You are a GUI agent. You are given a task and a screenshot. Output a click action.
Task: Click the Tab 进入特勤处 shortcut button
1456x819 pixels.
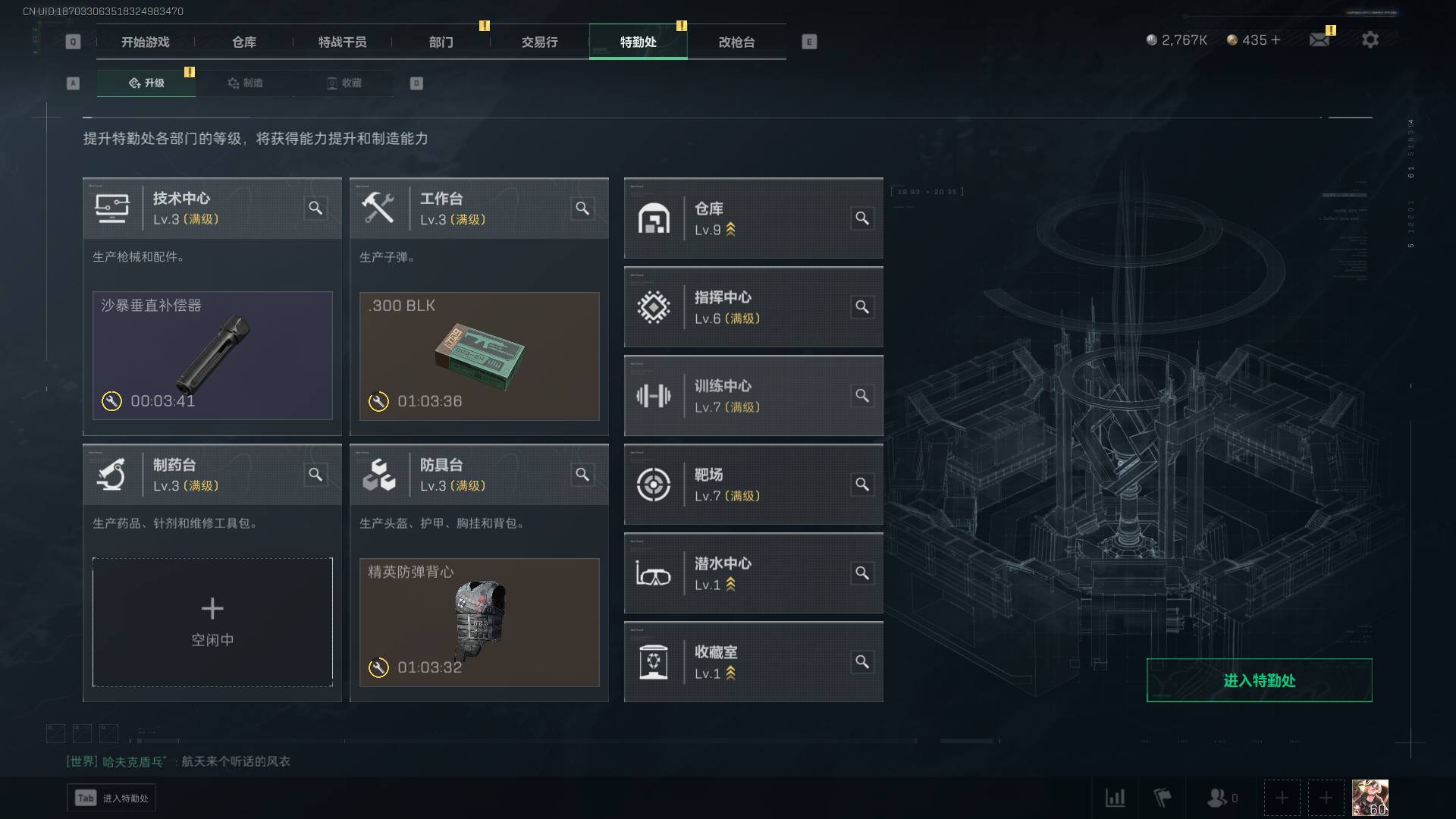point(111,798)
